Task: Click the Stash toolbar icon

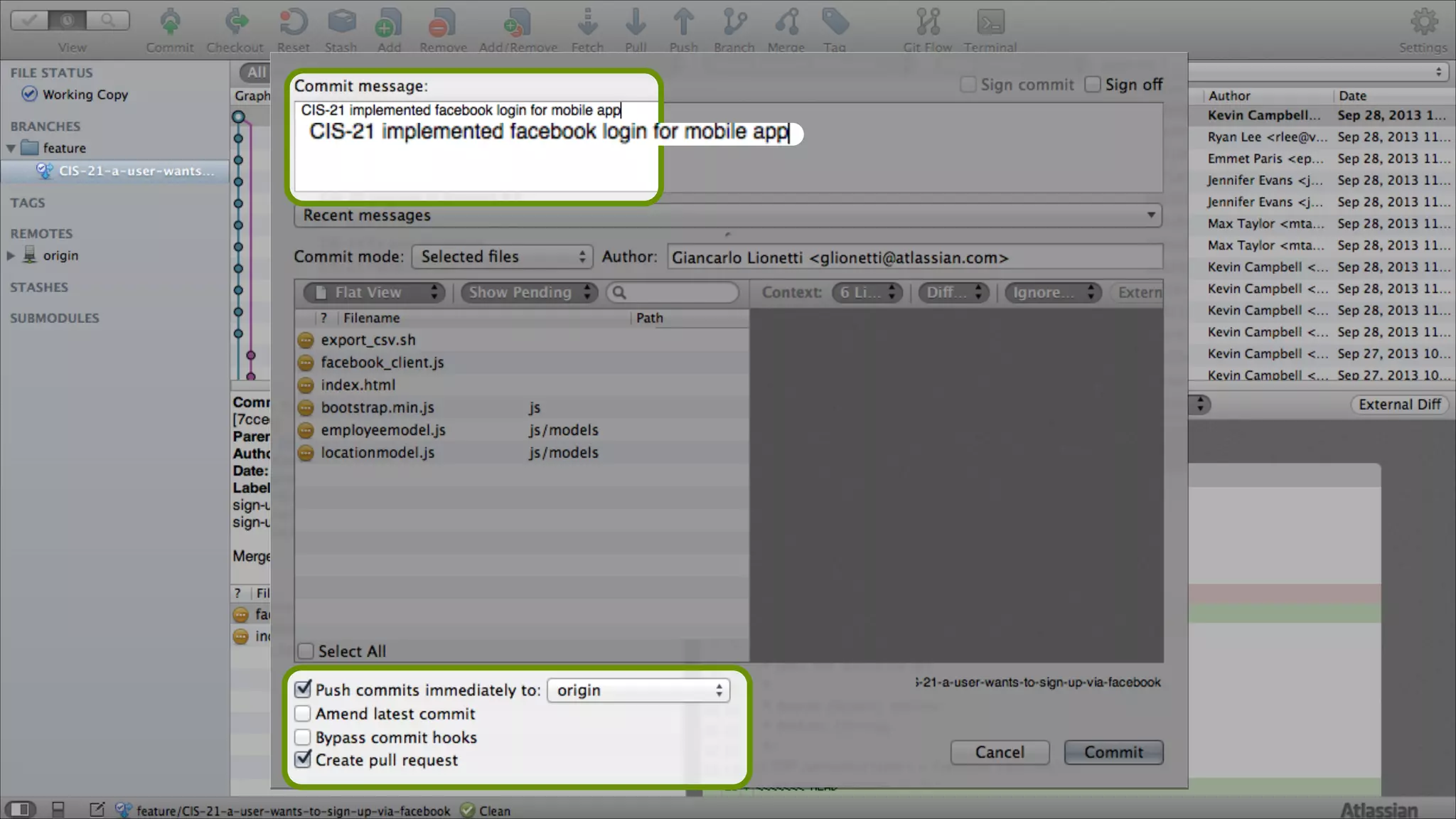Action: (x=341, y=23)
